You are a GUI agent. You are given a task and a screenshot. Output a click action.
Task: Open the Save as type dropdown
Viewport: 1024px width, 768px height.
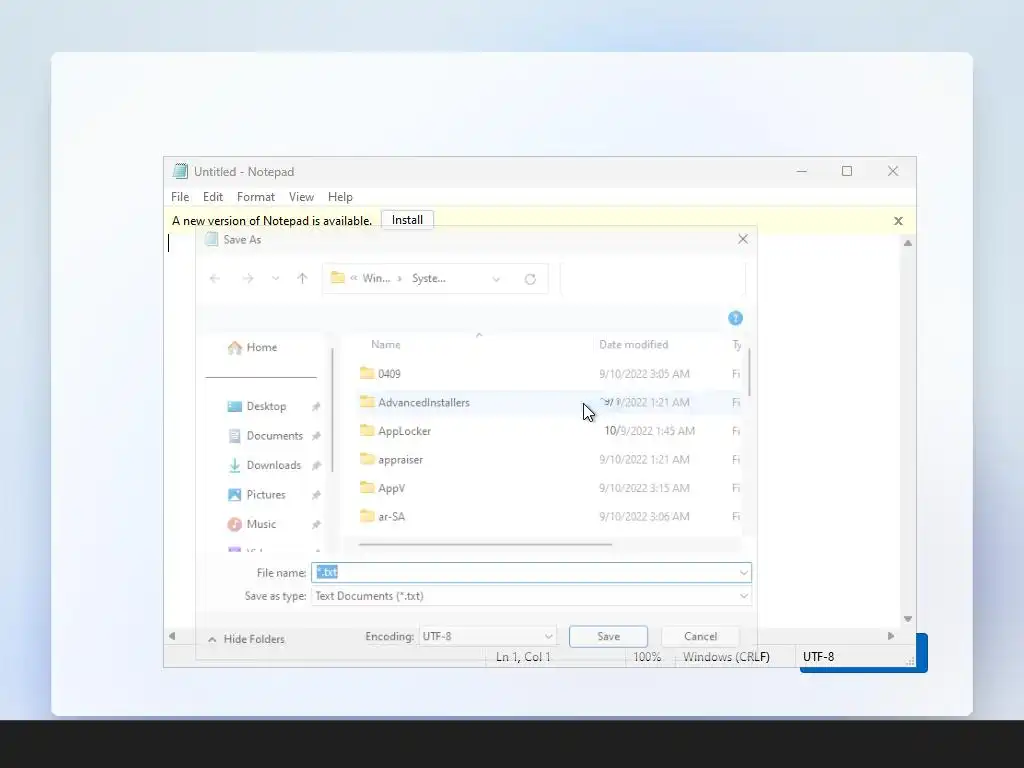(531, 596)
